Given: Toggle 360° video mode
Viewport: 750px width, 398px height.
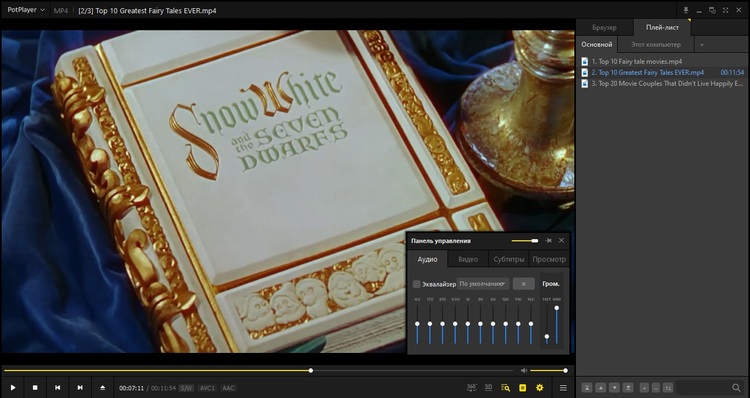Looking at the screenshot, I should 472,387.
